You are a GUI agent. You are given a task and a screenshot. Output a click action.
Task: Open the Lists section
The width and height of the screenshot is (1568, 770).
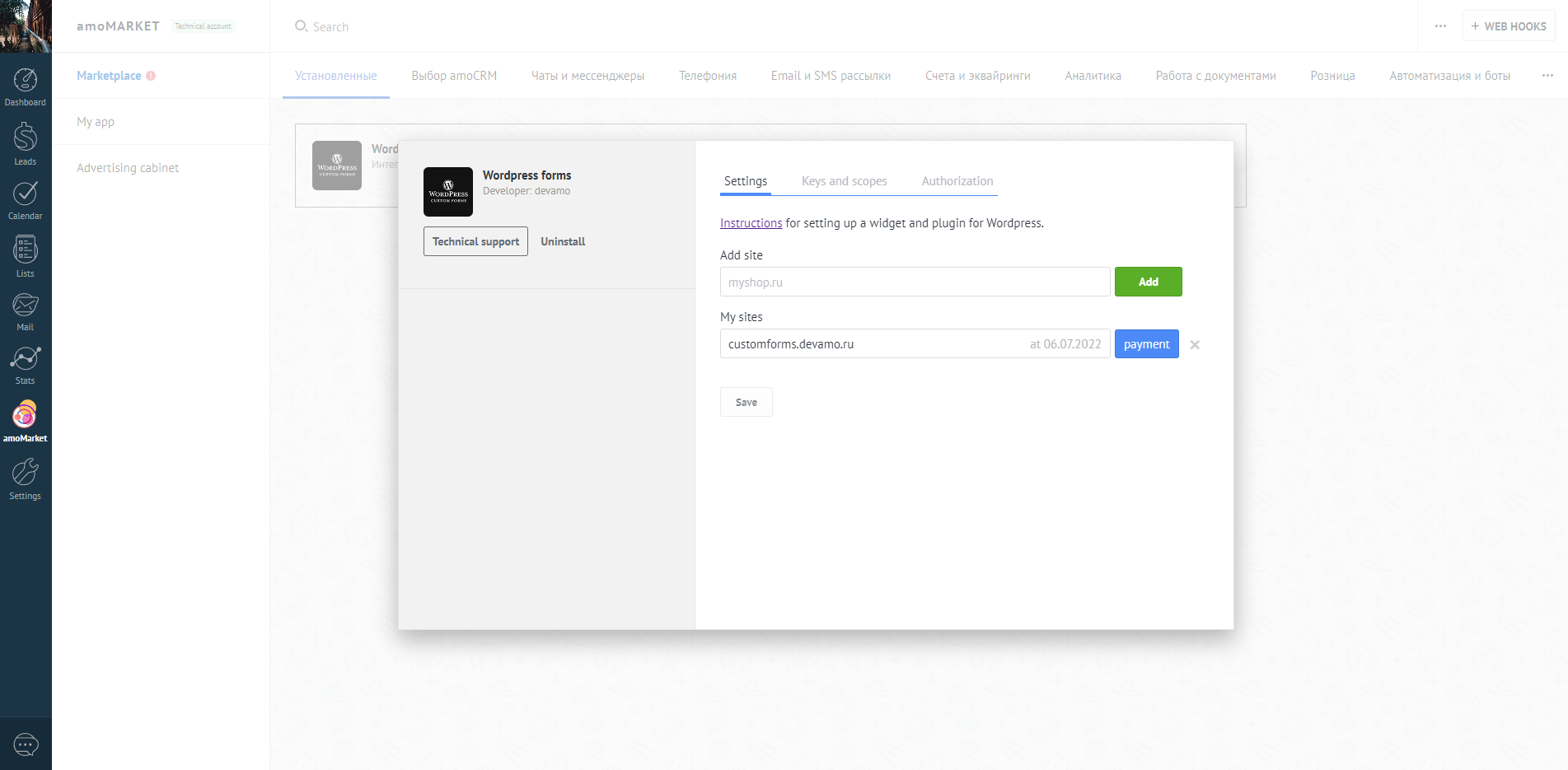tap(26, 256)
